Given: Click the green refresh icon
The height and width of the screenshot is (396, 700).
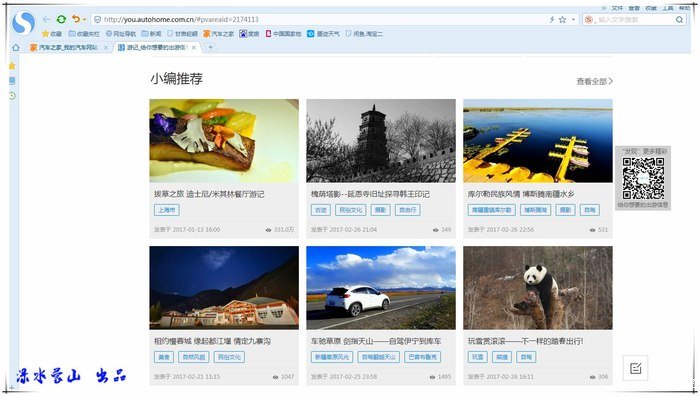Looking at the screenshot, I should pos(61,19).
